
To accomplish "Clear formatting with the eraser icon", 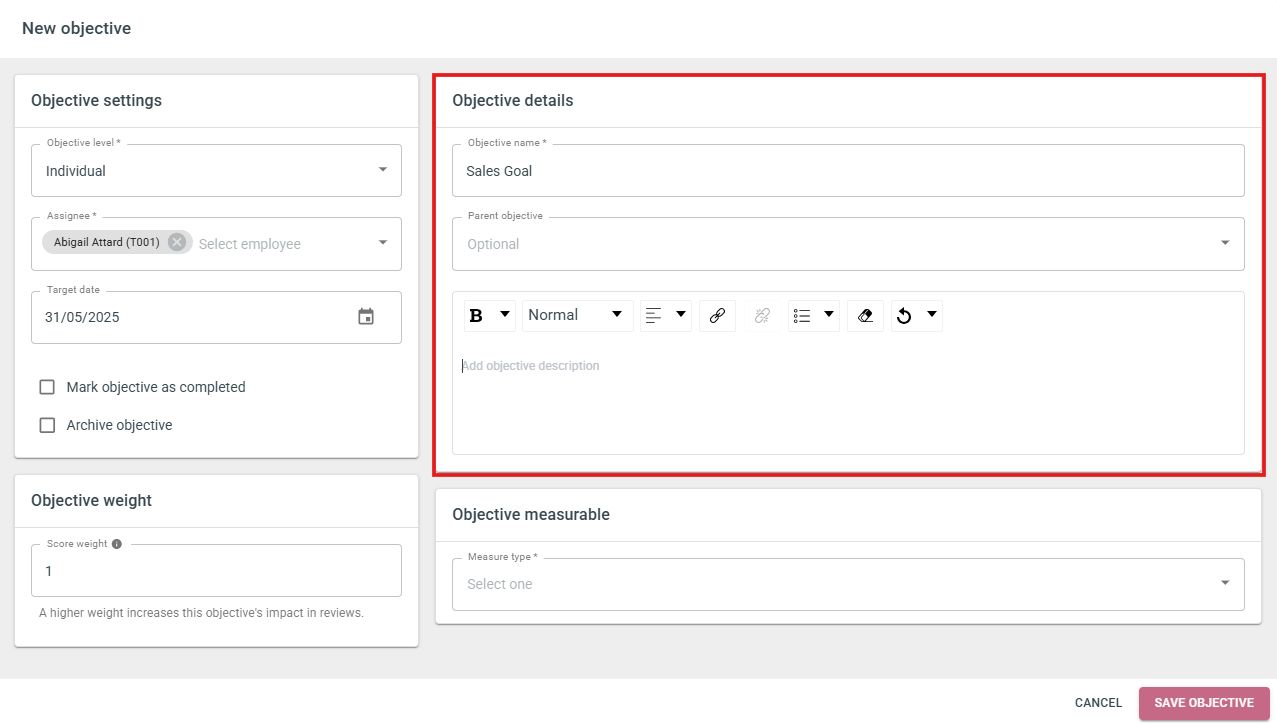I will pos(865,316).
